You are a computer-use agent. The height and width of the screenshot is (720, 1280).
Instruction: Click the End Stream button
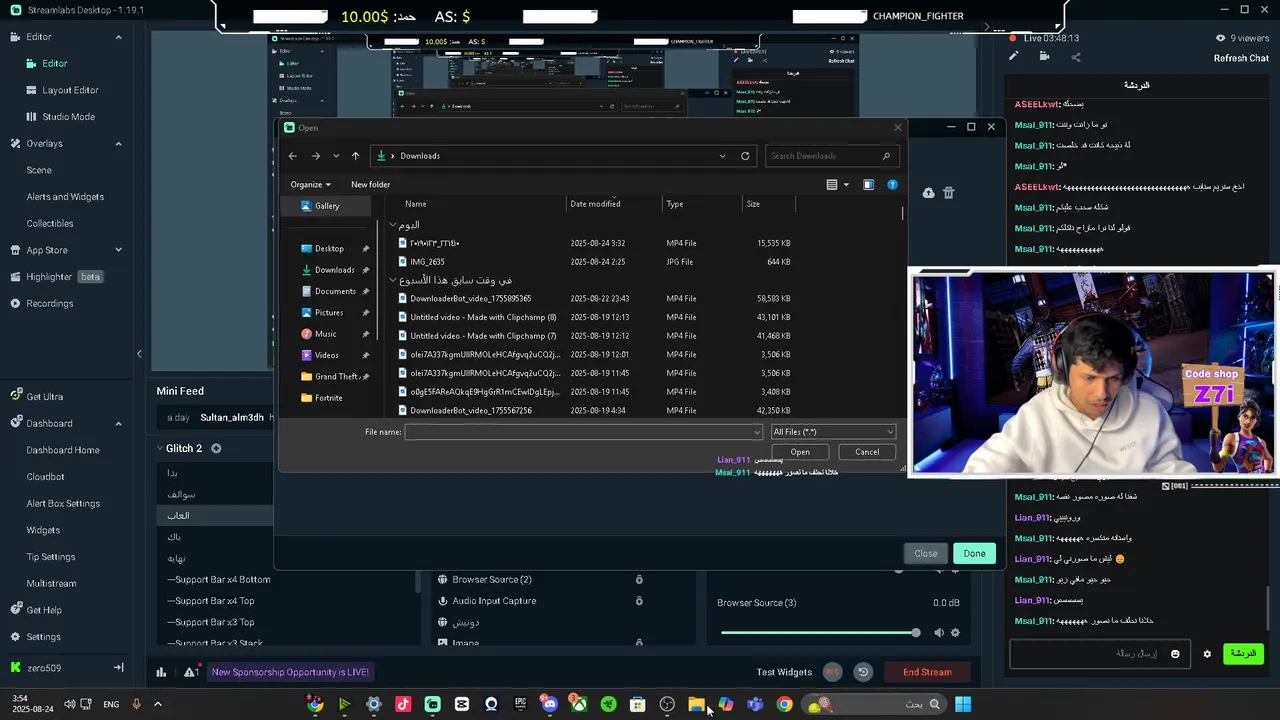pyautogui.click(x=927, y=672)
